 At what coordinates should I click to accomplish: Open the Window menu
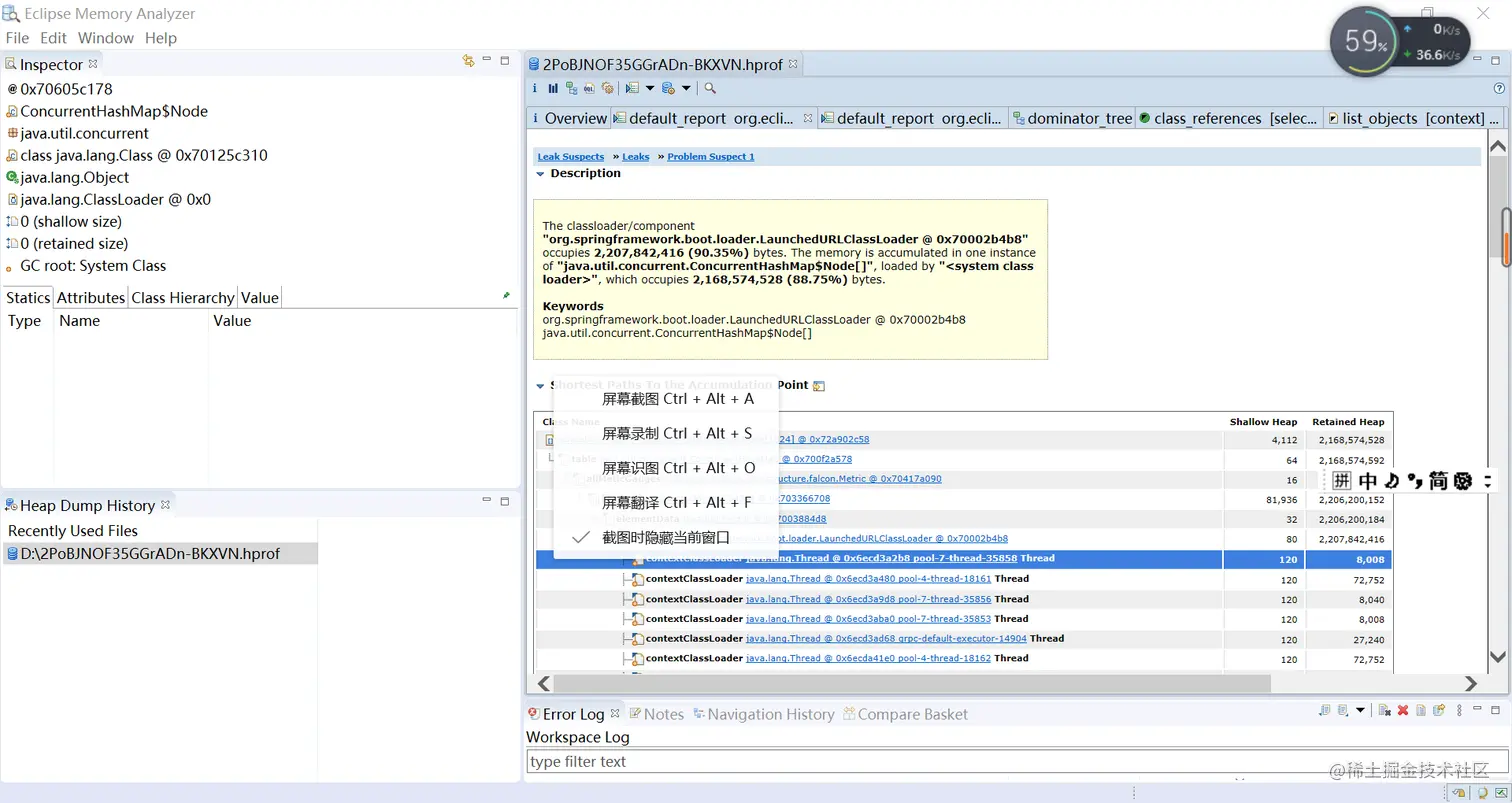pos(106,38)
